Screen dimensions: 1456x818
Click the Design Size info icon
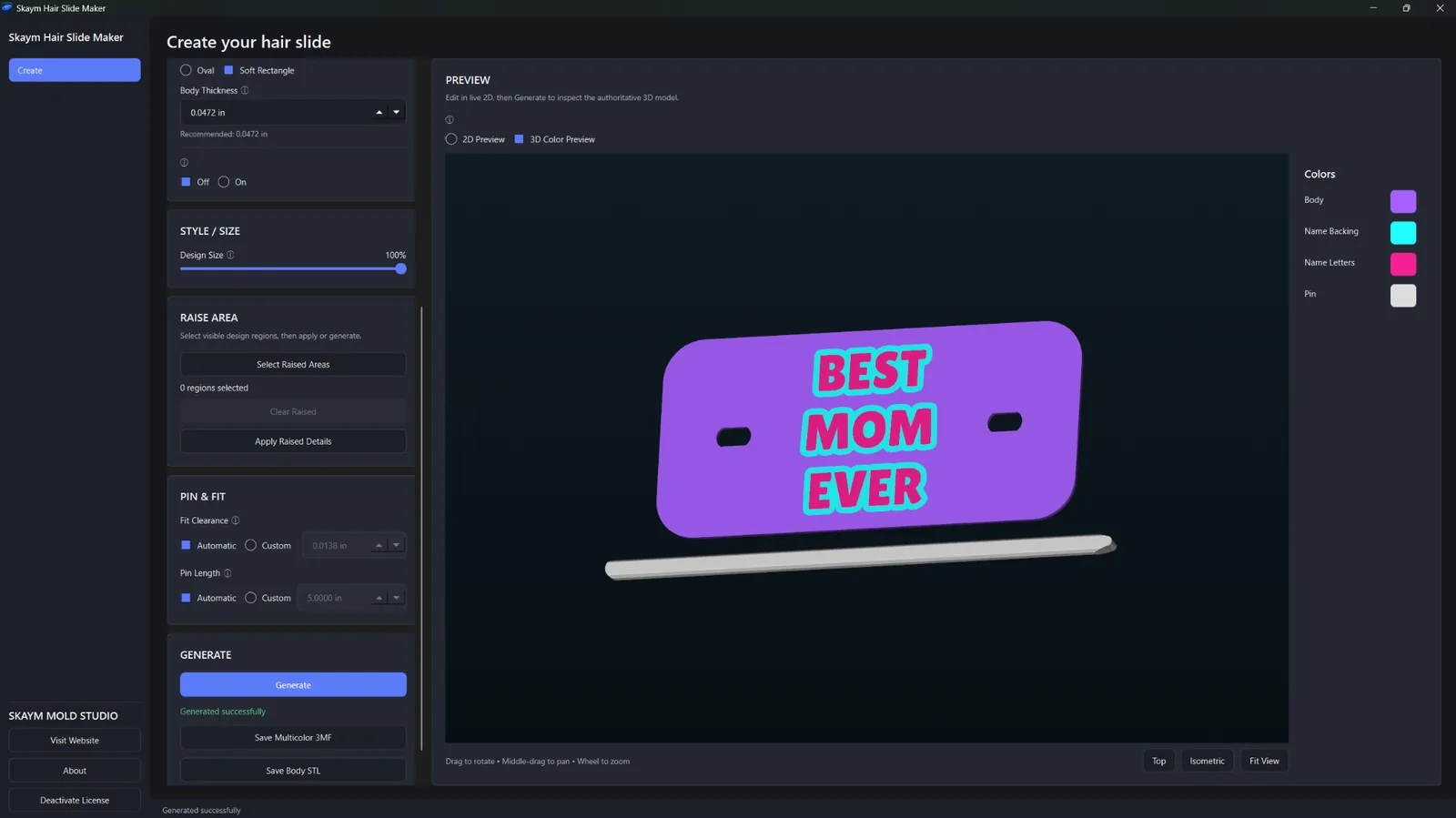pyautogui.click(x=230, y=256)
